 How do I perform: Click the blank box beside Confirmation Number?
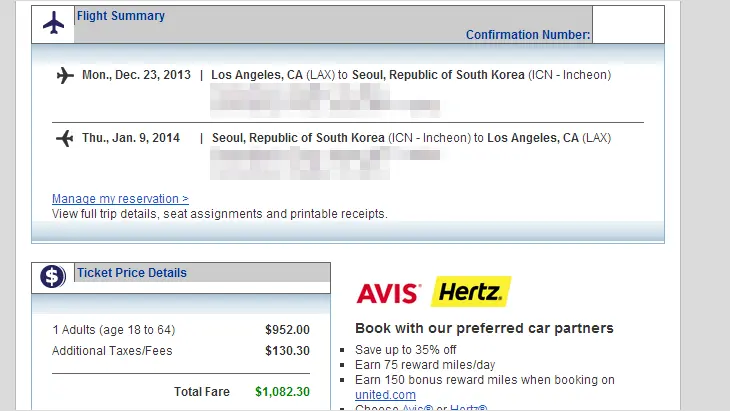click(x=627, y=24)
